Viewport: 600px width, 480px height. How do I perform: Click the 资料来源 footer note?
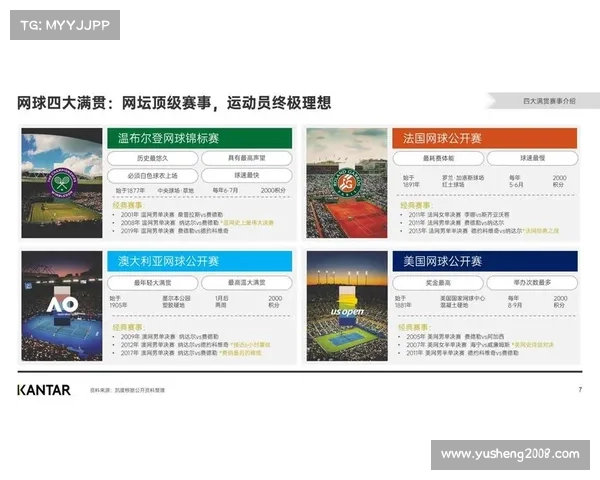click(x=127, y=390)
